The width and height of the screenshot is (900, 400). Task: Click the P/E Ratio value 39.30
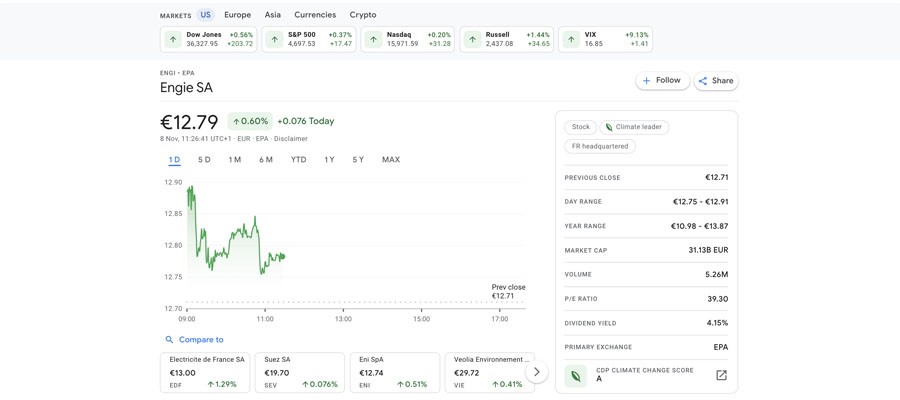pyautogui.click(x=718, y=298)
